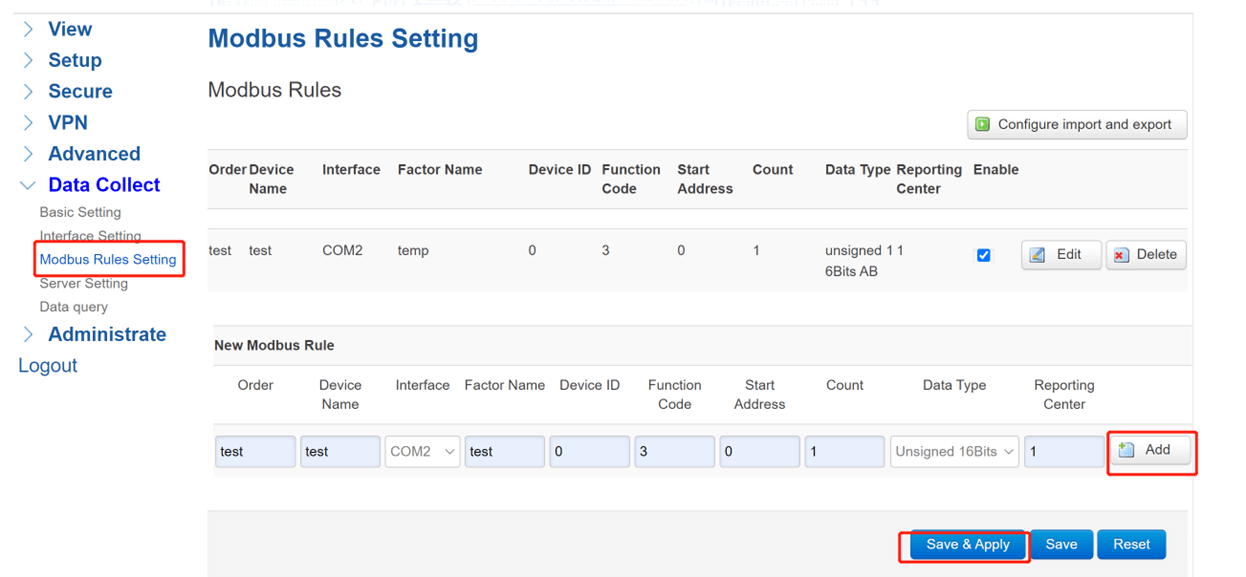Open Modbus Rules Setting page
Viewport: 1246px width, 577px height.
click(x=108, y=260)
